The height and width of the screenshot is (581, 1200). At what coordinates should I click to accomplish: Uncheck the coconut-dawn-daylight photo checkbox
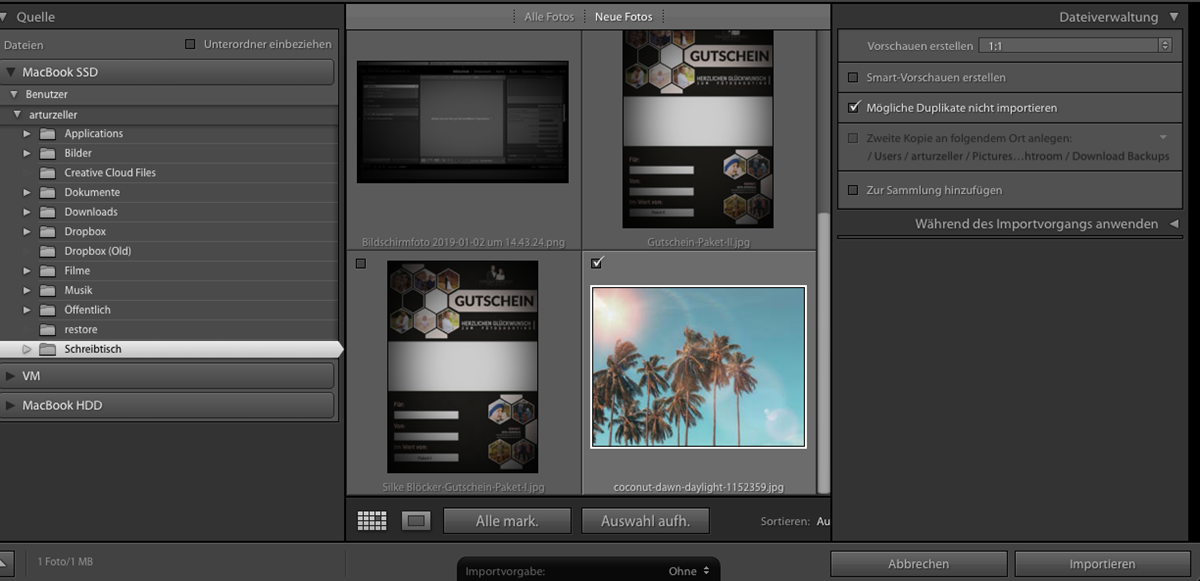click(x=597, y=263)
